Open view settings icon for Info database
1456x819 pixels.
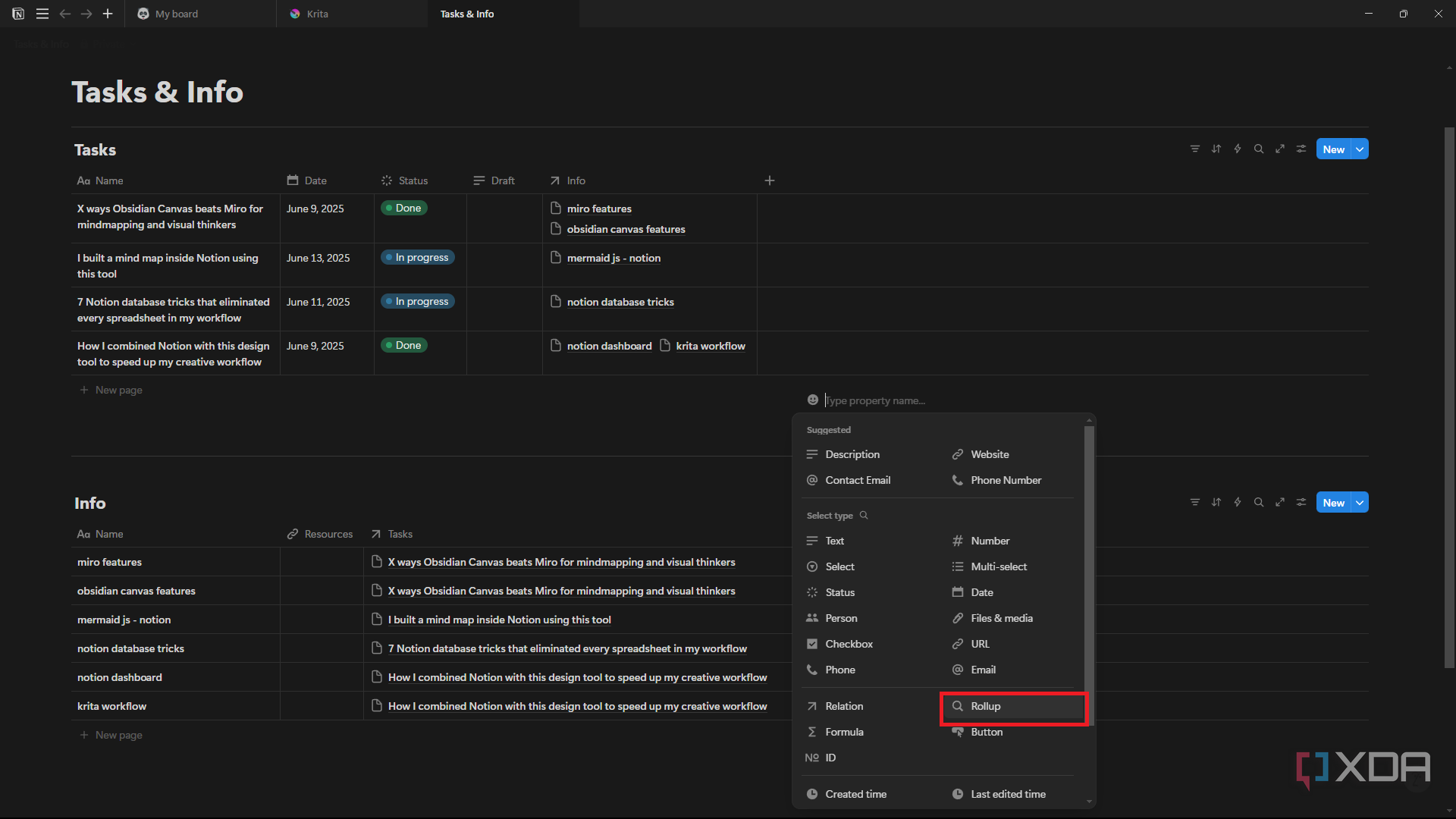[x=1301, y=503]
